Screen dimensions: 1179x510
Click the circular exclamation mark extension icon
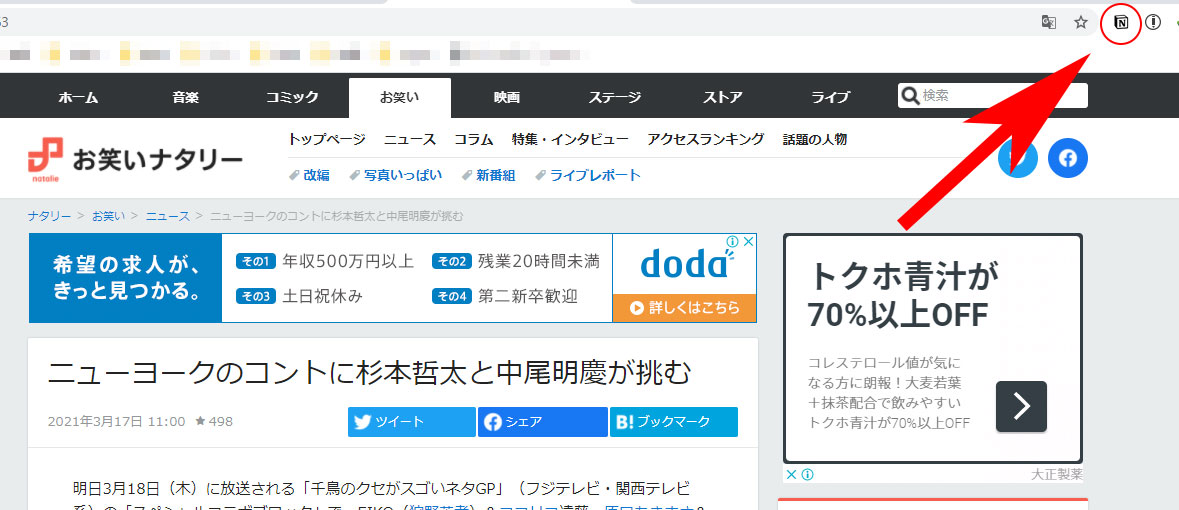point(1153,23)
